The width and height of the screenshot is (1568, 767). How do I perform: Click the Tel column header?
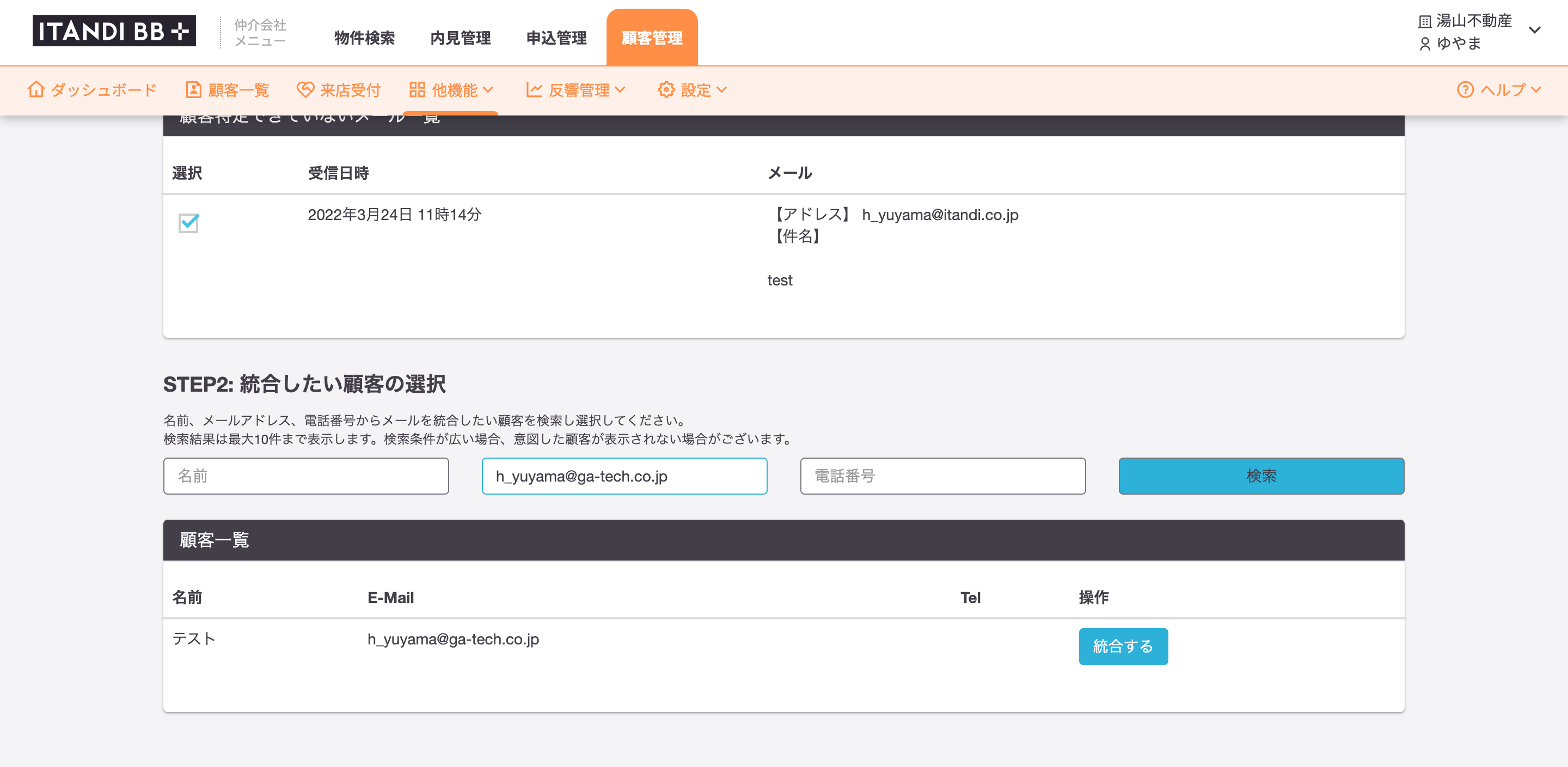(x=970, y=598)
